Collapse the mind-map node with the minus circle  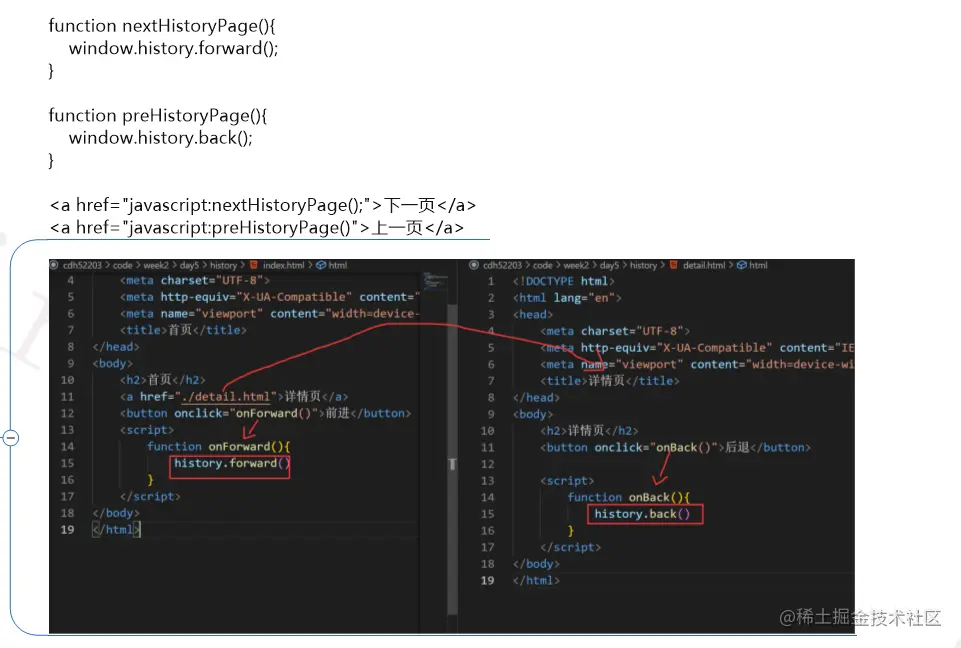click(11, 438)
